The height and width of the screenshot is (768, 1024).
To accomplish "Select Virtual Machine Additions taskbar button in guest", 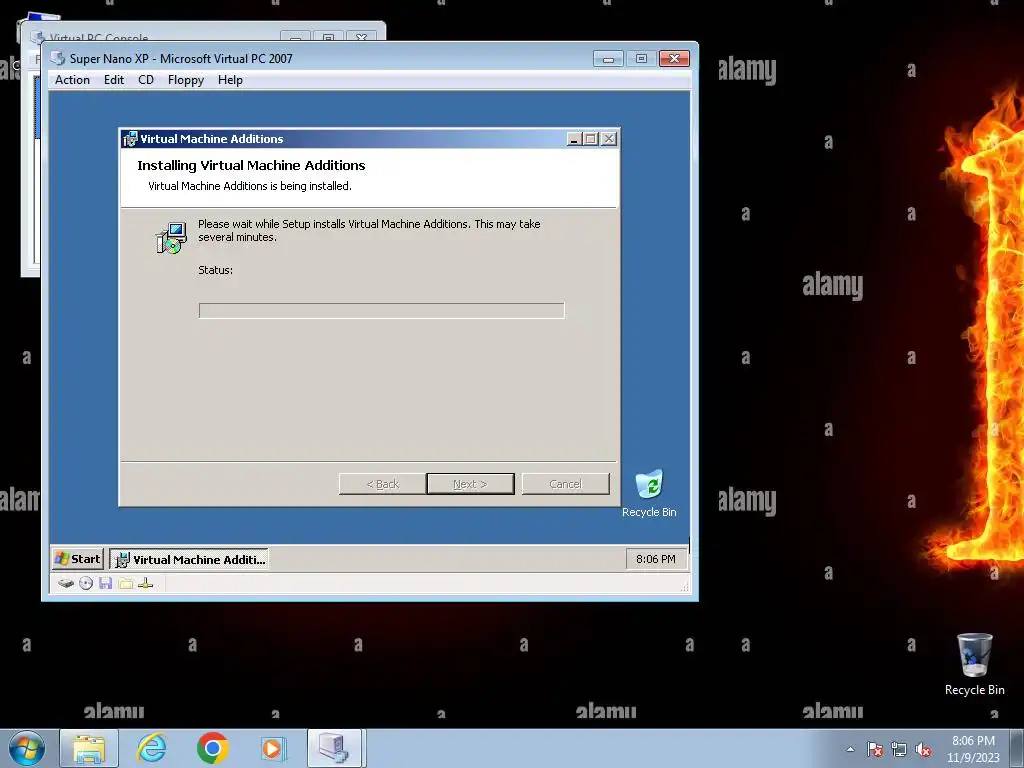I will pyautogui.click(x=189, y=559).
